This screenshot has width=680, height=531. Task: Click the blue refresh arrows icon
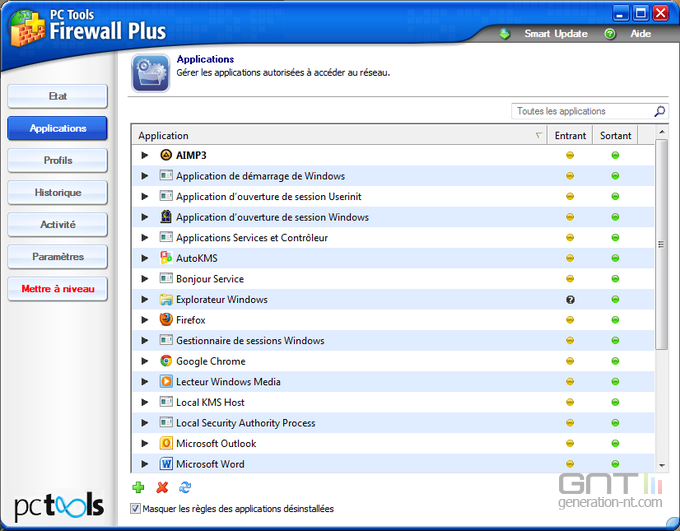(x=185, y=487)
